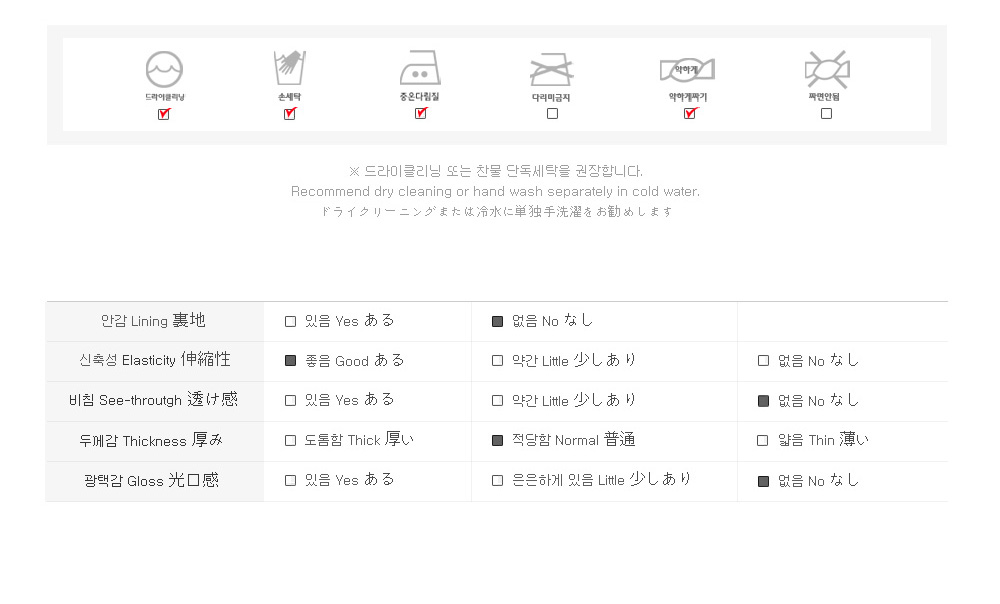
Task: Check the Lining Yes box
Action: click(x=290, y=321)
